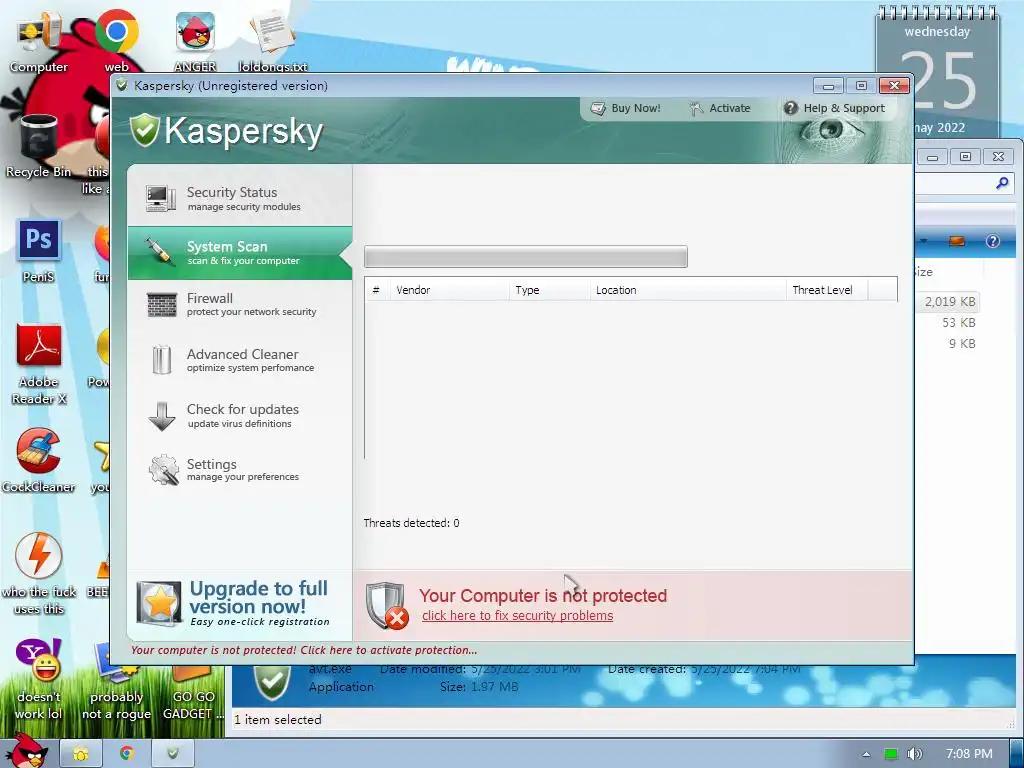Sort by the Vendor column header
Screen dimensions: 1024x768
pos(449,290)
